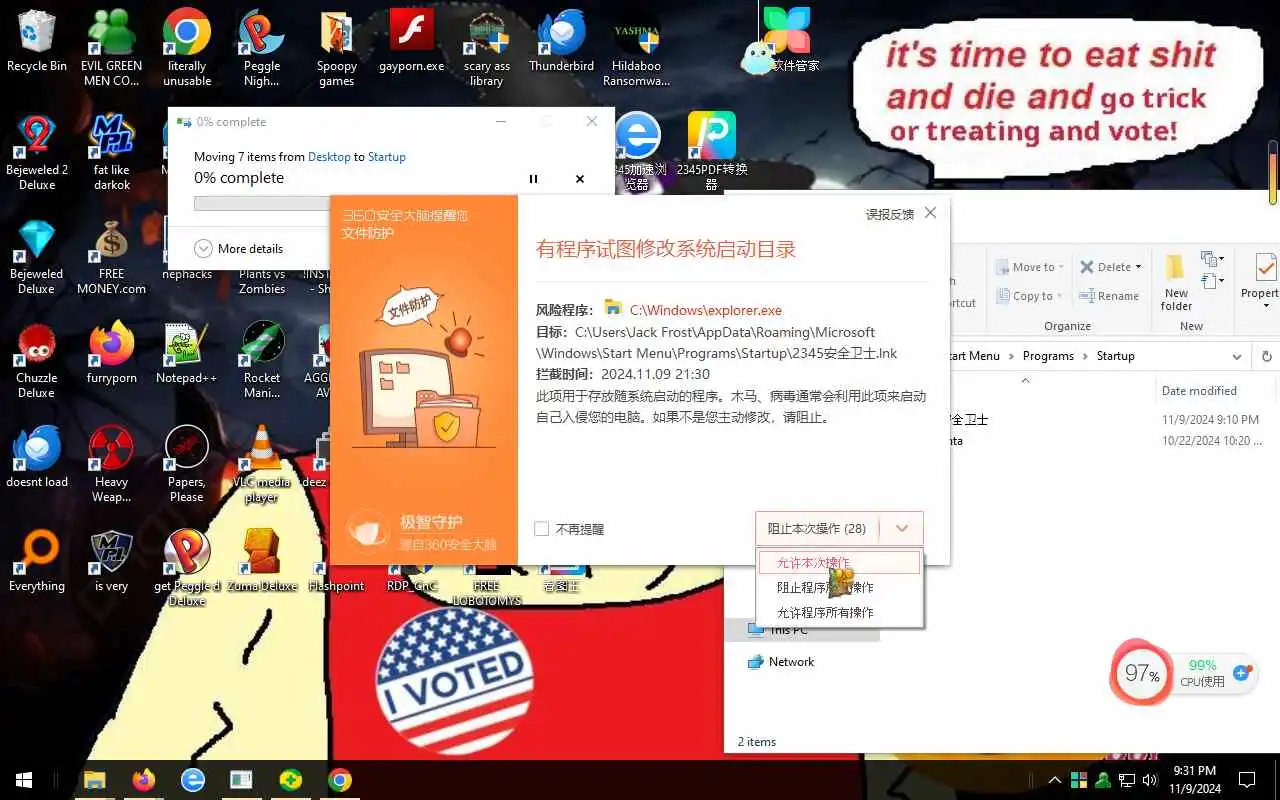The width and height of the screenshot is (1280, 800).
Task: Open FREE MONEY.com desktop icon
Action: [x=112, y=255]
